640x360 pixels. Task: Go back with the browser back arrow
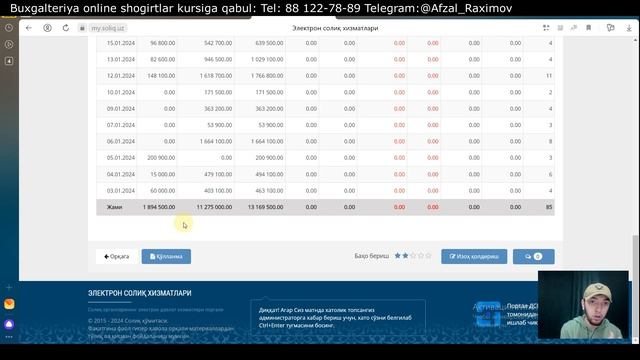[x=29, y=28]
